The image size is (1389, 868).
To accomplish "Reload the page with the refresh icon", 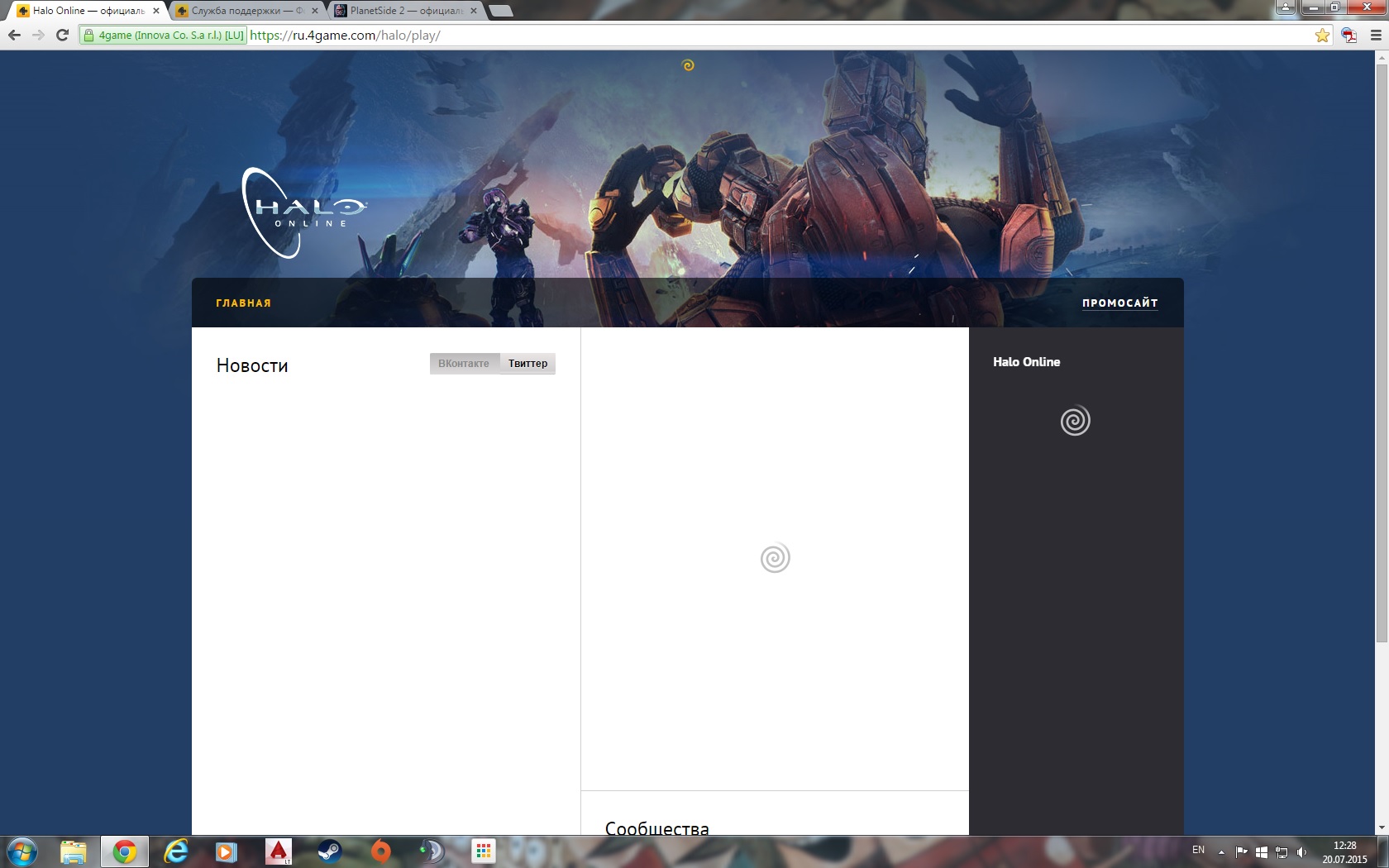I will point(62,36).
